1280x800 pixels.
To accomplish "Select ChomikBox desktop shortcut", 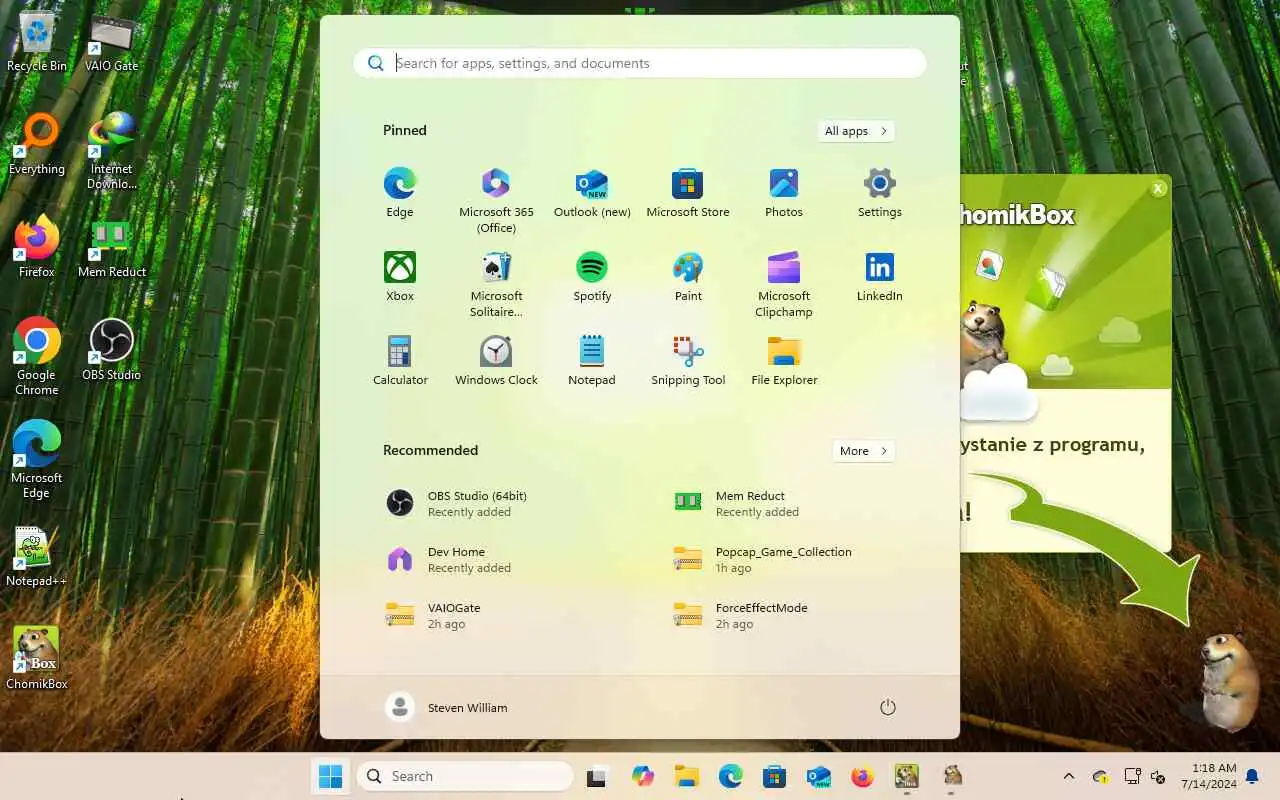I will [x=37, y=659].
